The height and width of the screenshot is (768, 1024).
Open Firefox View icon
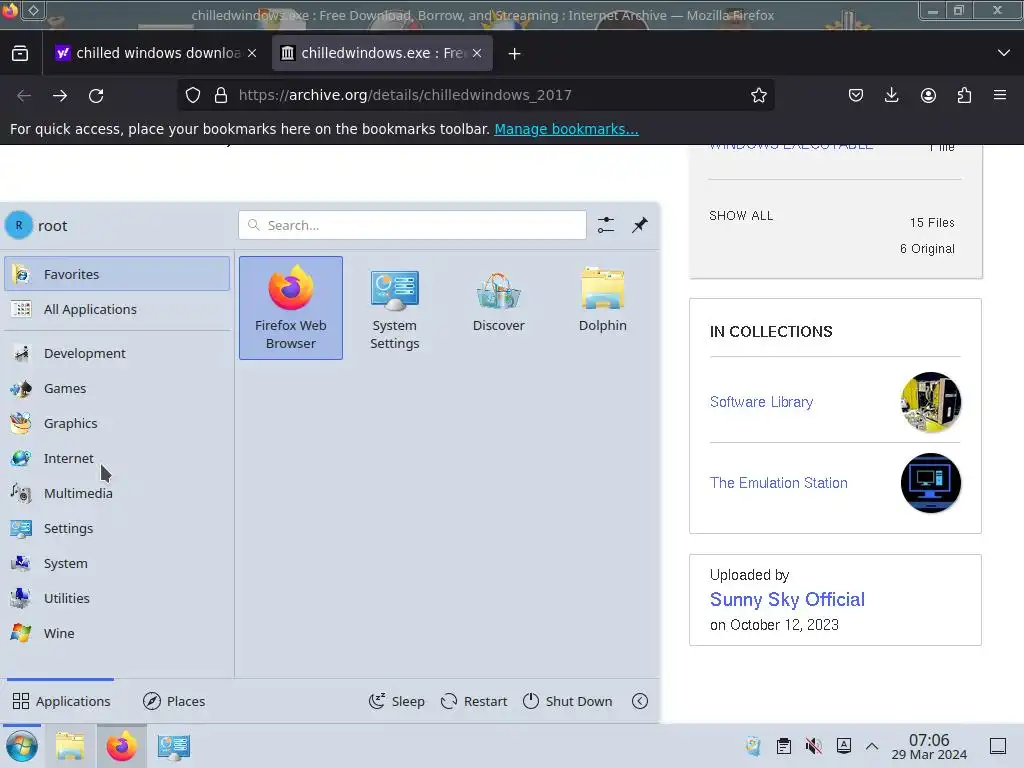tap(20, 53)
